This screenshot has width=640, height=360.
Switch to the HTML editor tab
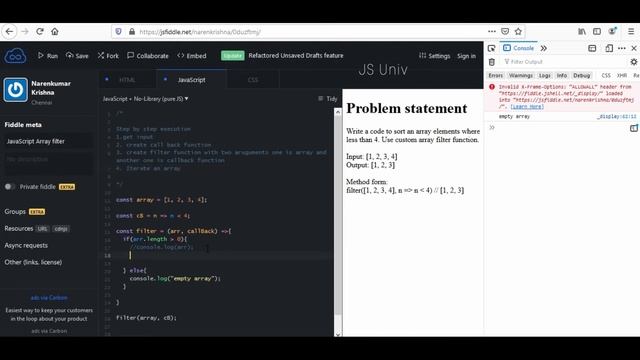(127, 80)
